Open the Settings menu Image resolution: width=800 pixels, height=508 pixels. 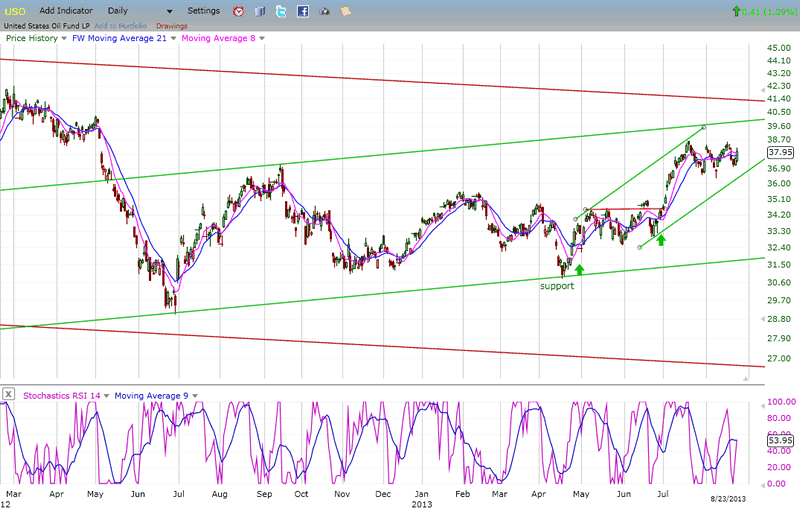click(x=203, y=10)
